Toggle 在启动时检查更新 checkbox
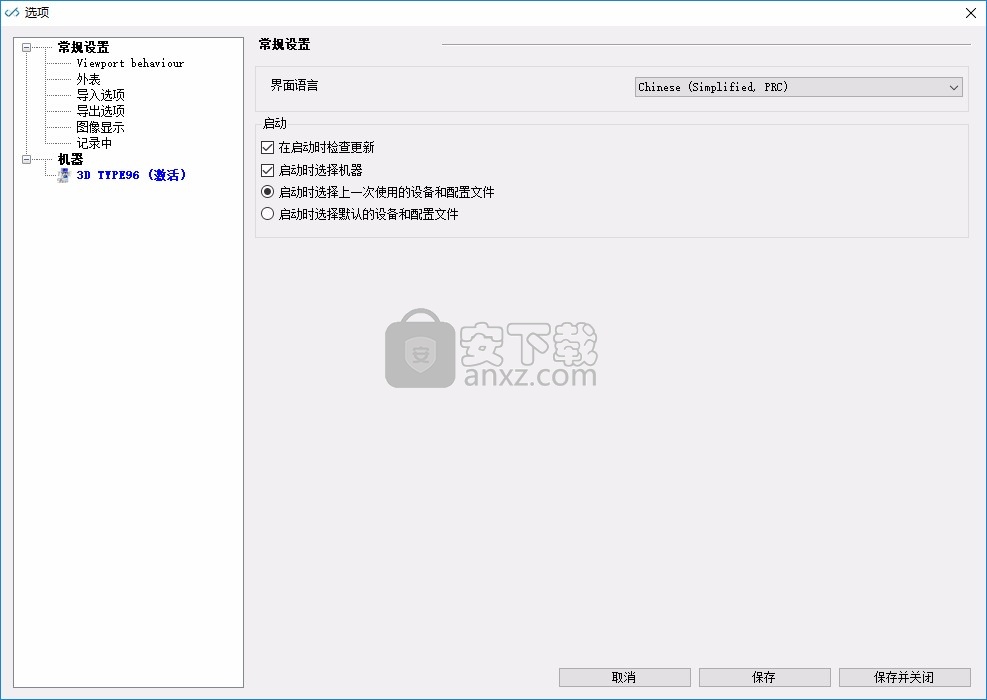Screen dimensions: 987x700 click(x=267, y=147)
